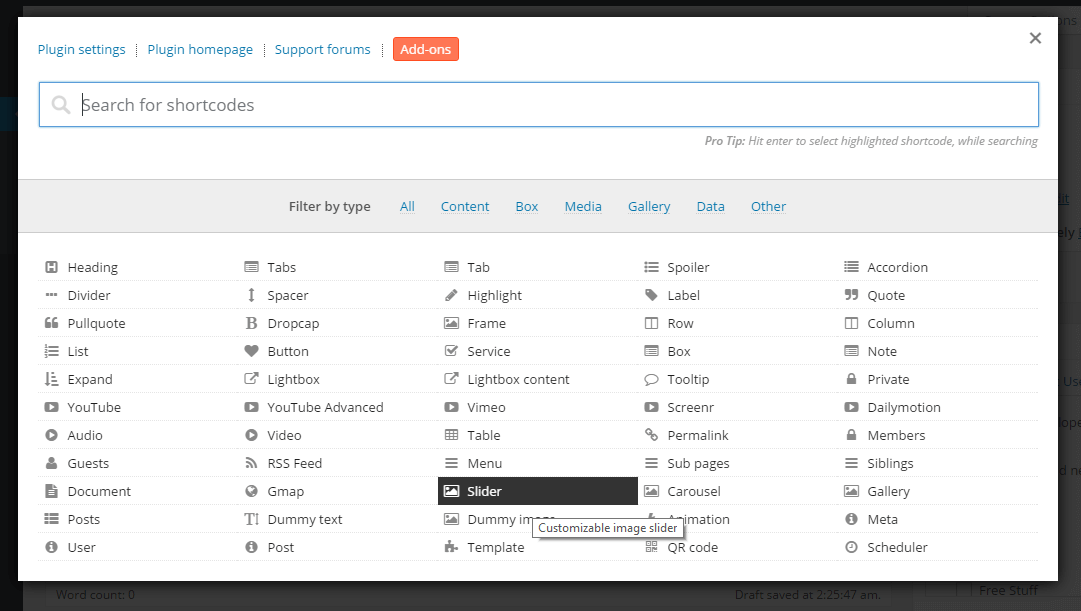Viewport: 1081px width, 611px height.
Task: Filter by Content type
Action: [464, 206]
